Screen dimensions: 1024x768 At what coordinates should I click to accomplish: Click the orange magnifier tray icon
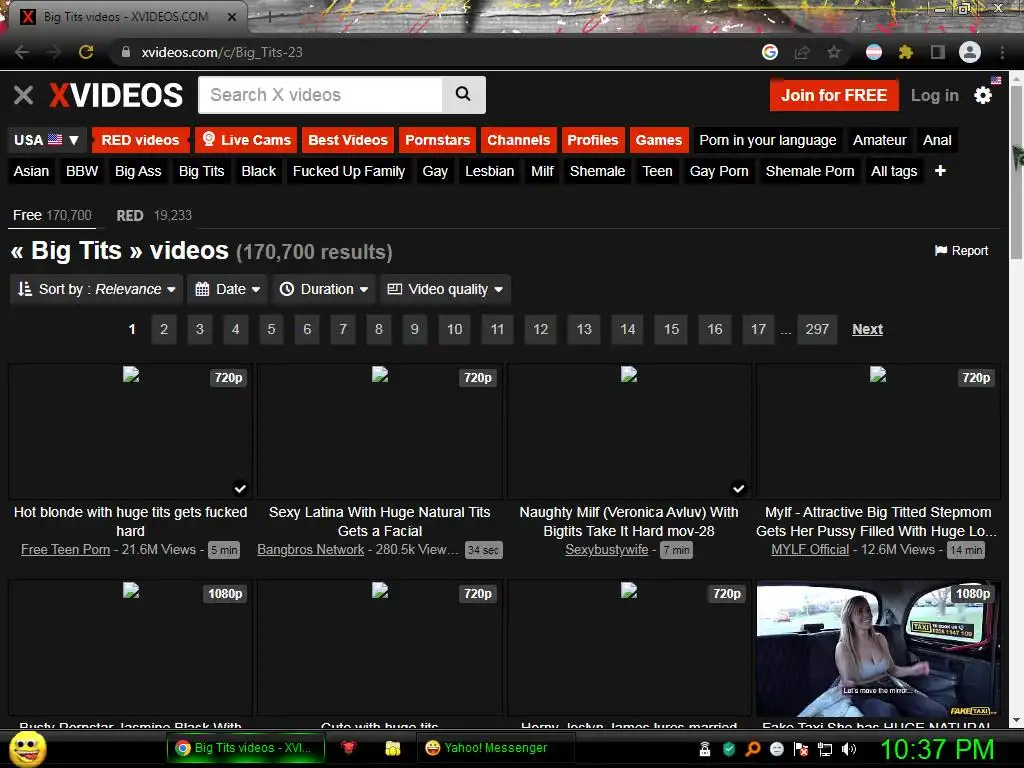coord(752,749)
